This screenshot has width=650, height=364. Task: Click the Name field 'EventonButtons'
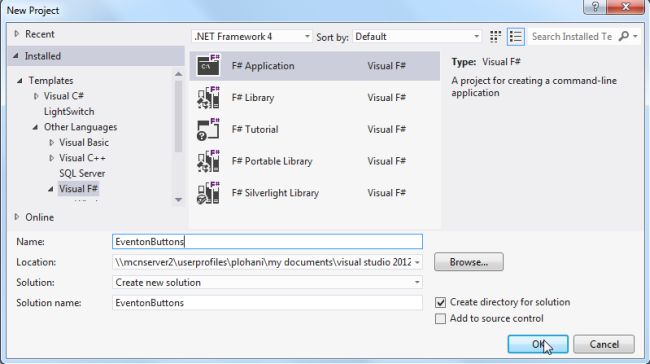267,242
